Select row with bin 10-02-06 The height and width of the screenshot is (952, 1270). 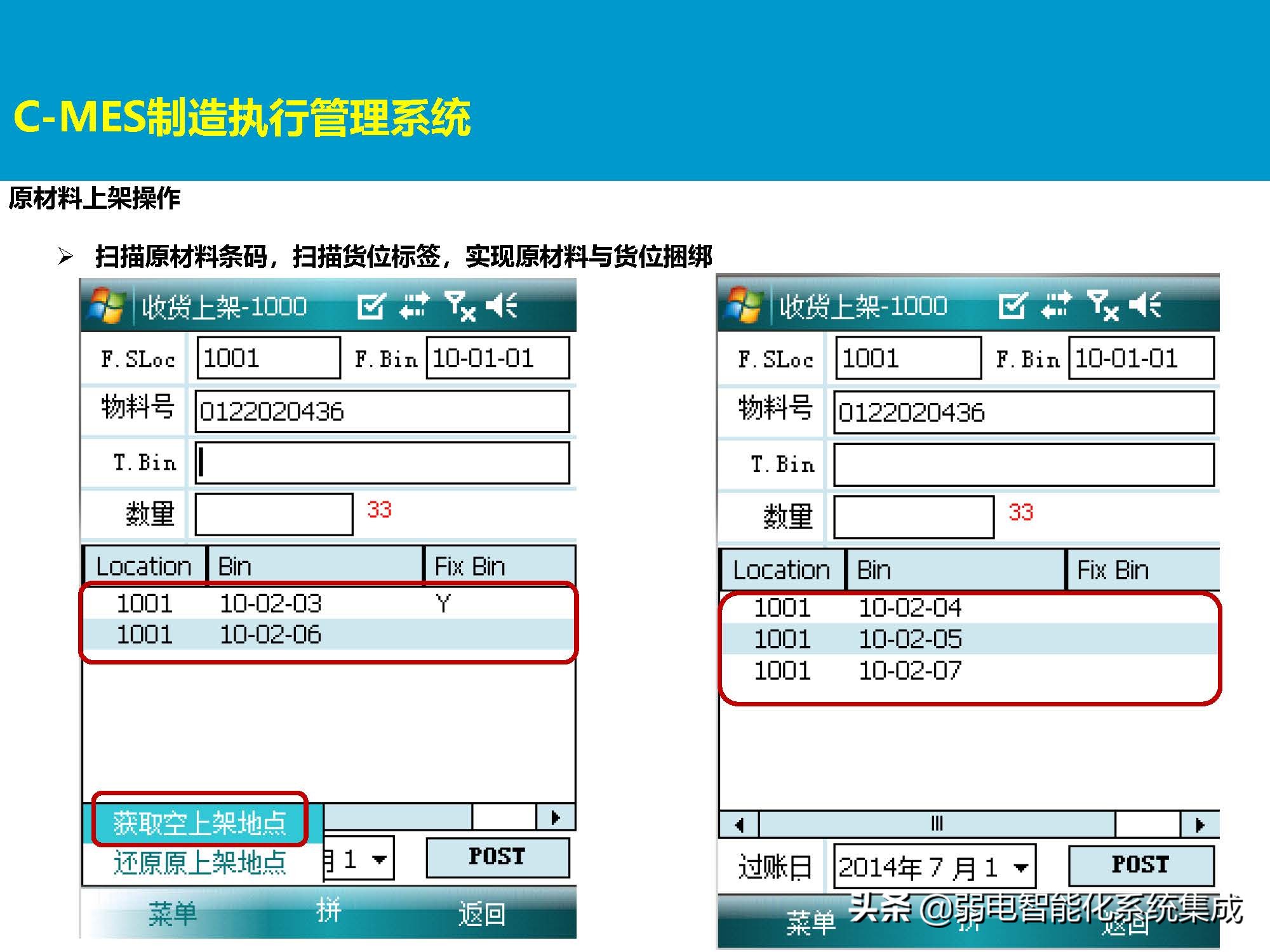point(329,634)
